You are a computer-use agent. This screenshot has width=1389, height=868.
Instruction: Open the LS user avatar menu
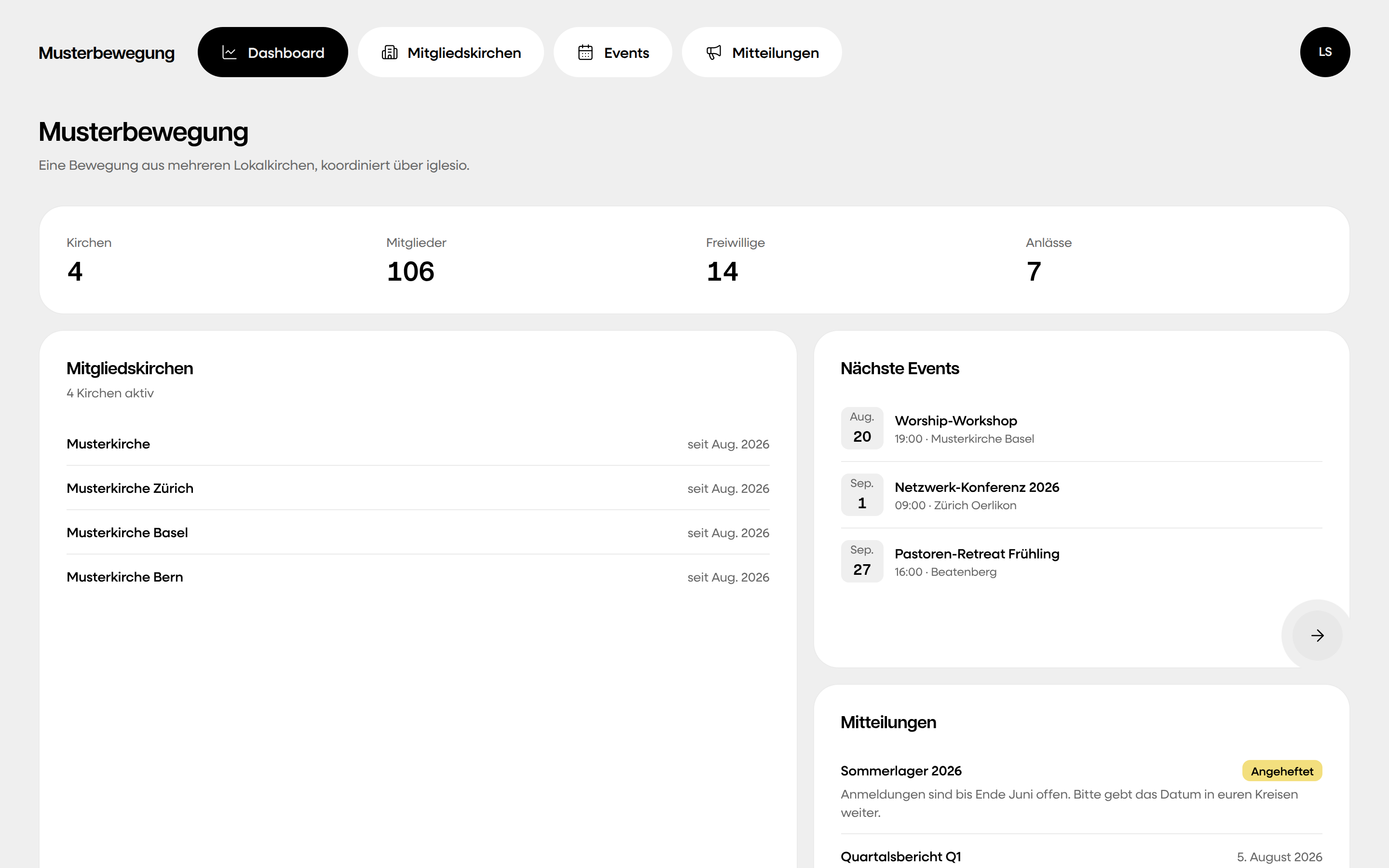pos(1325,52)
